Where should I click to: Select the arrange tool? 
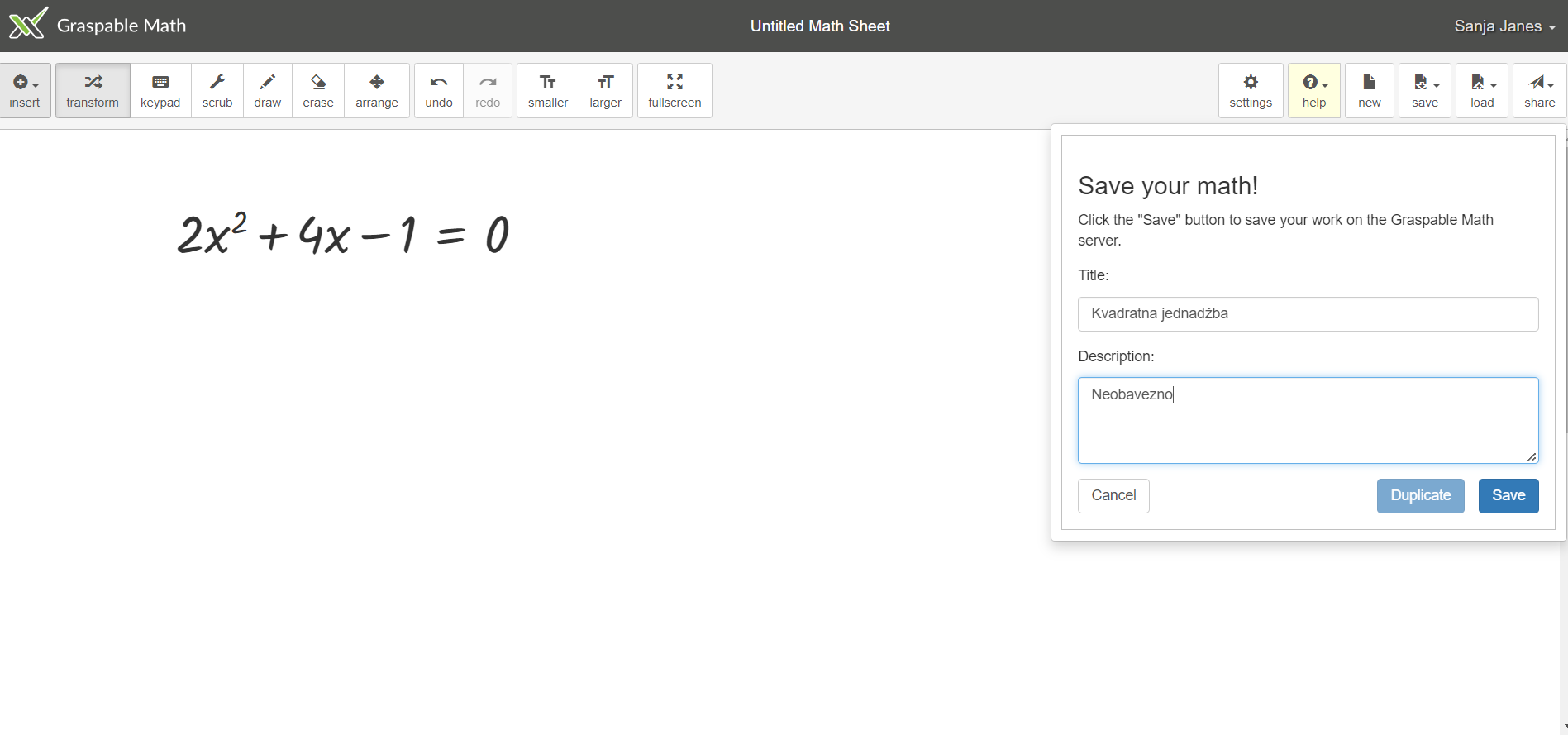coord(377,91)
